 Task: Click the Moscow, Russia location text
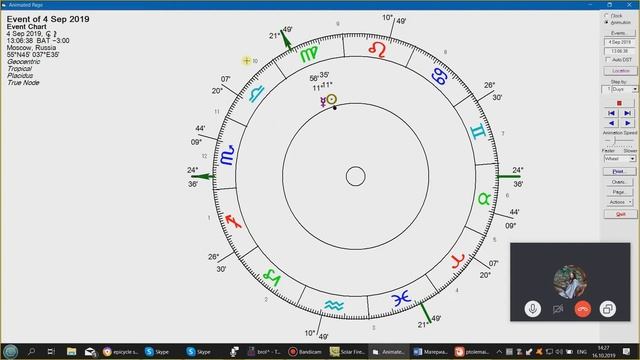pyautogui.click(x=31, y=48)
